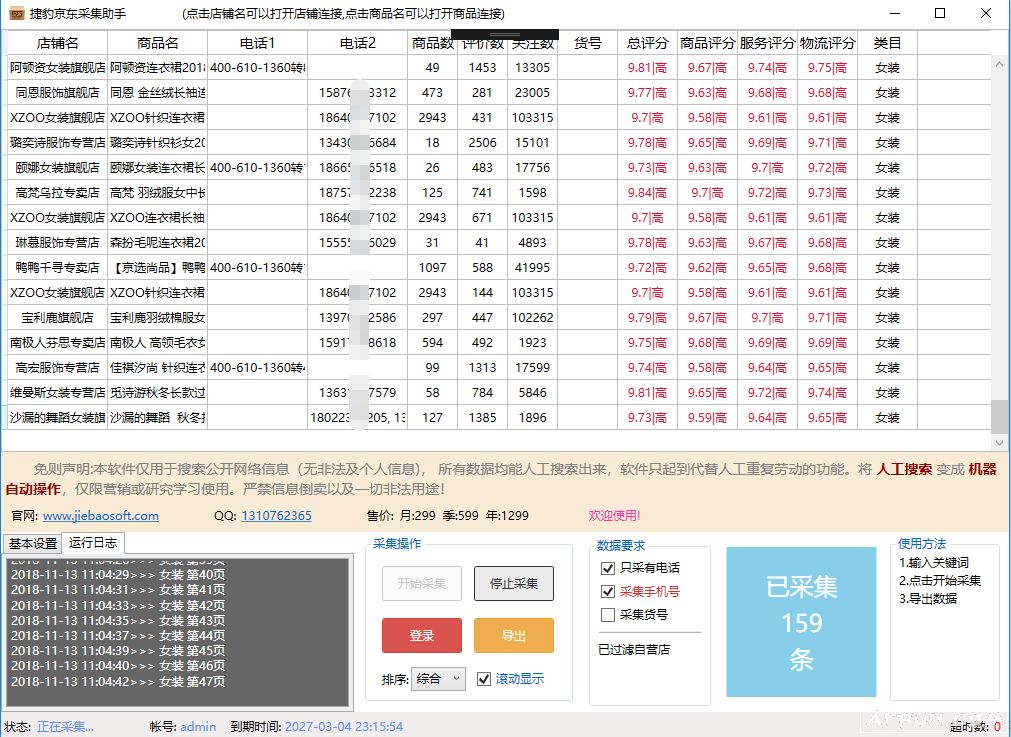The image size is (1011, 737).
Task: Select the 运行日志 tab
Action: (x=92, y=544)
